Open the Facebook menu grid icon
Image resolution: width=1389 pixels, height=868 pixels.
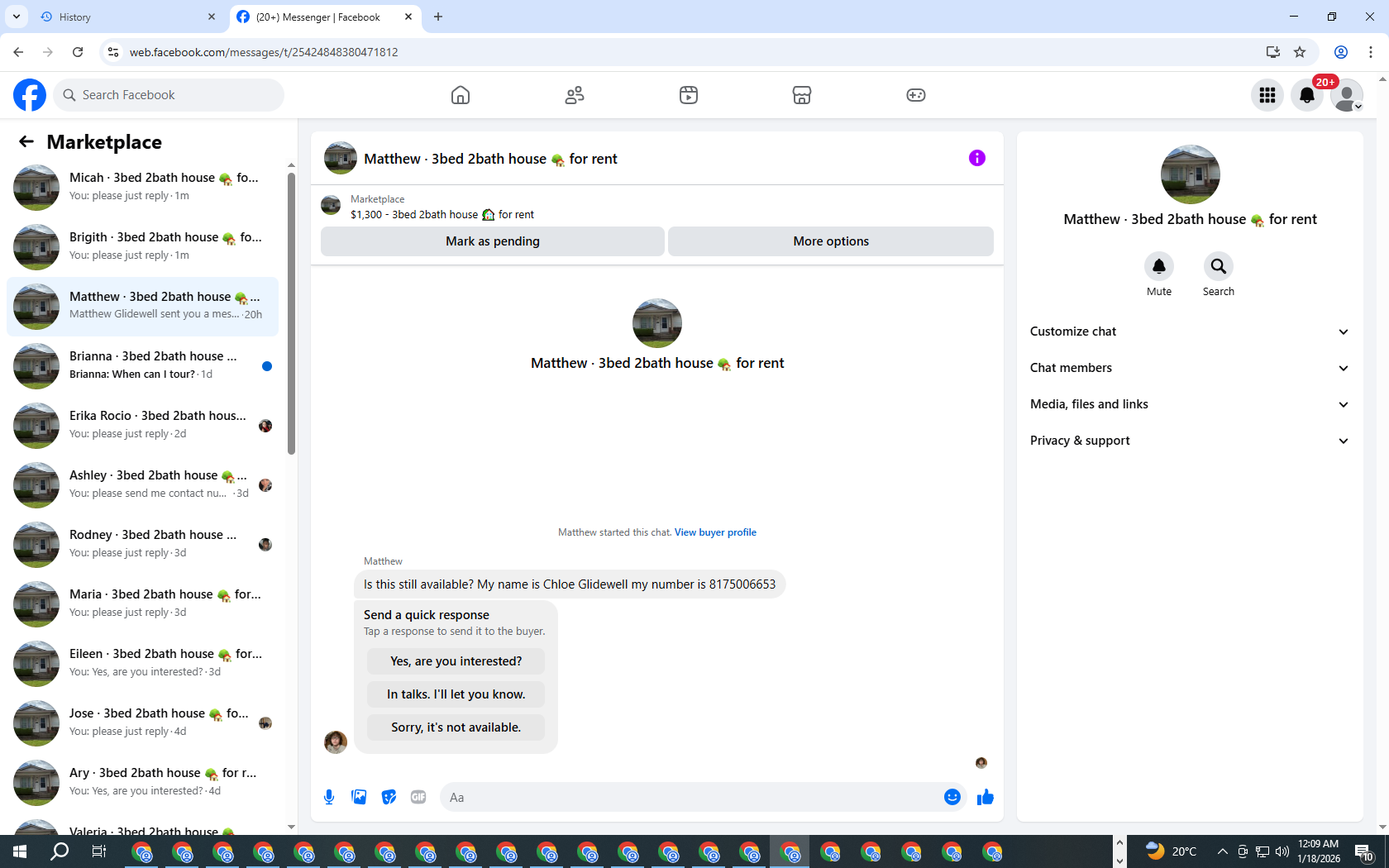pos(1267,95)
